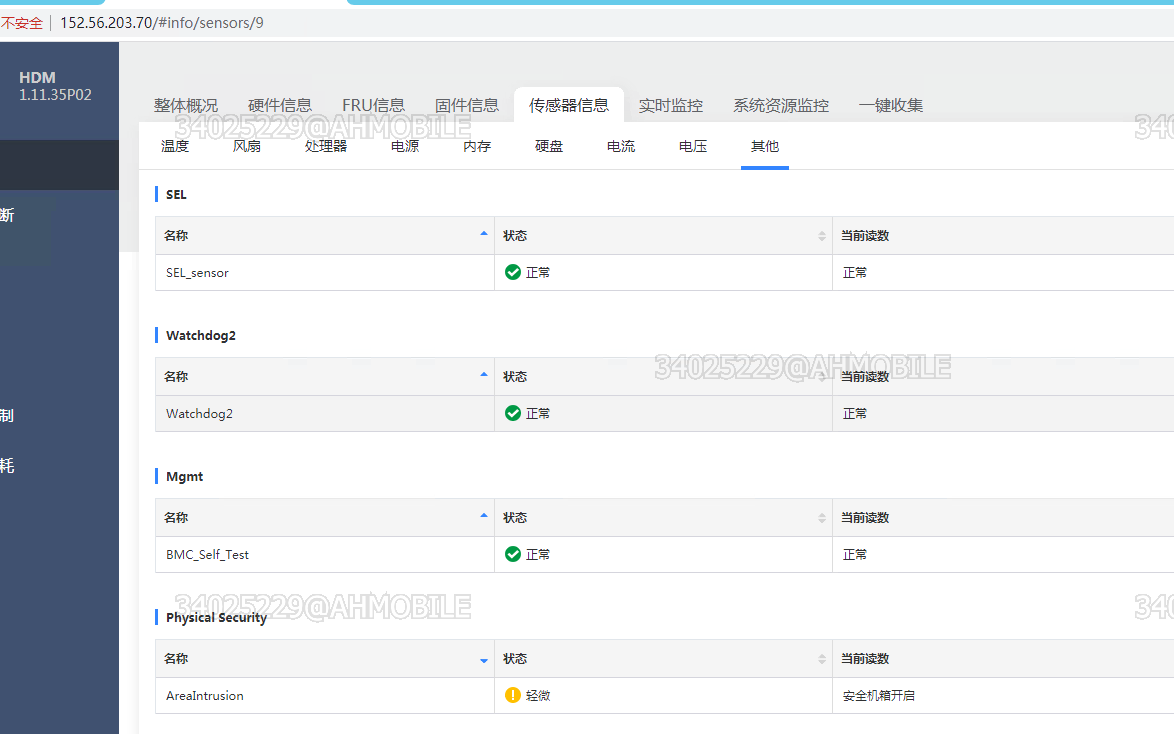Click the SEL section heading
This screenshot has width=1174, height=734.
[x=176, y=195]
